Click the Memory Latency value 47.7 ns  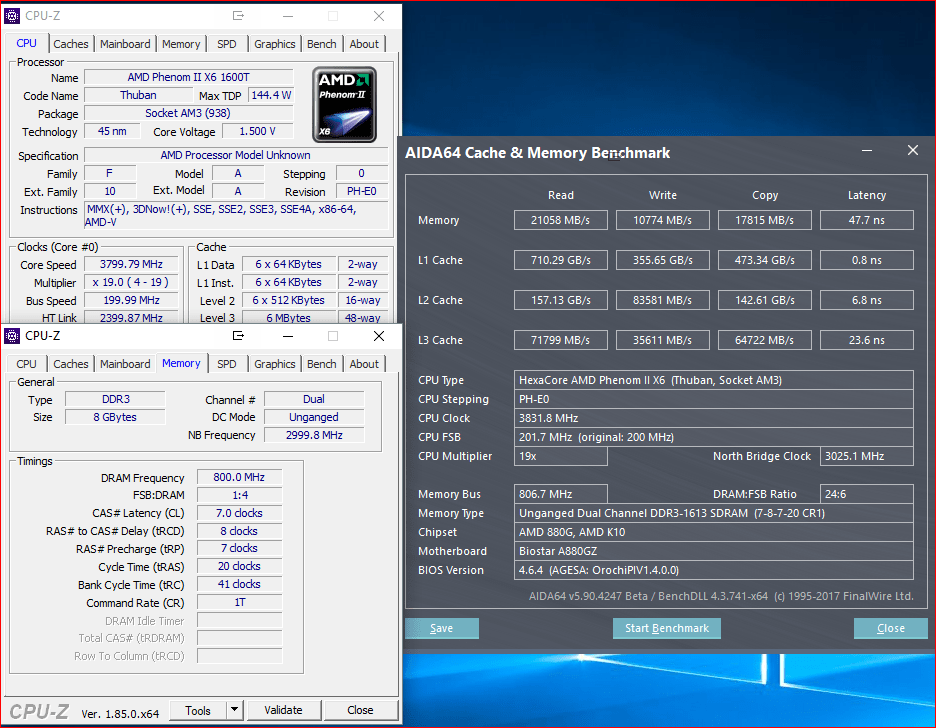click(867, 220)
